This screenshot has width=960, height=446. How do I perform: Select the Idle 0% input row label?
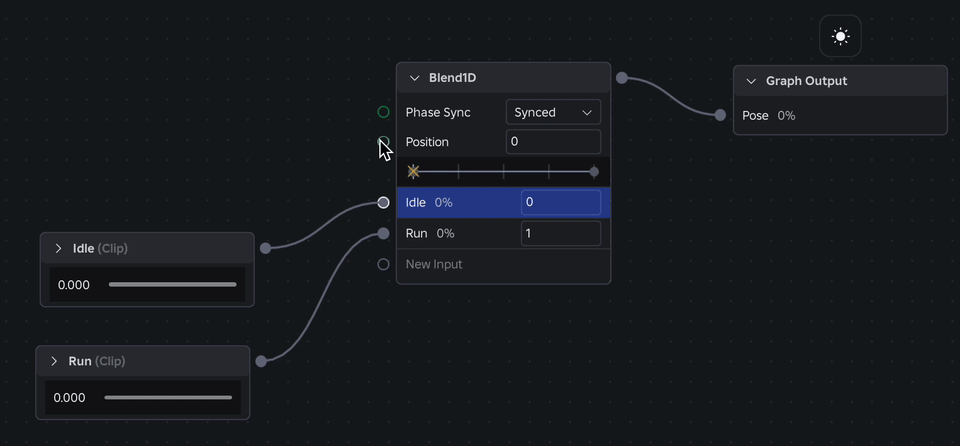click(x=429, y=202)
